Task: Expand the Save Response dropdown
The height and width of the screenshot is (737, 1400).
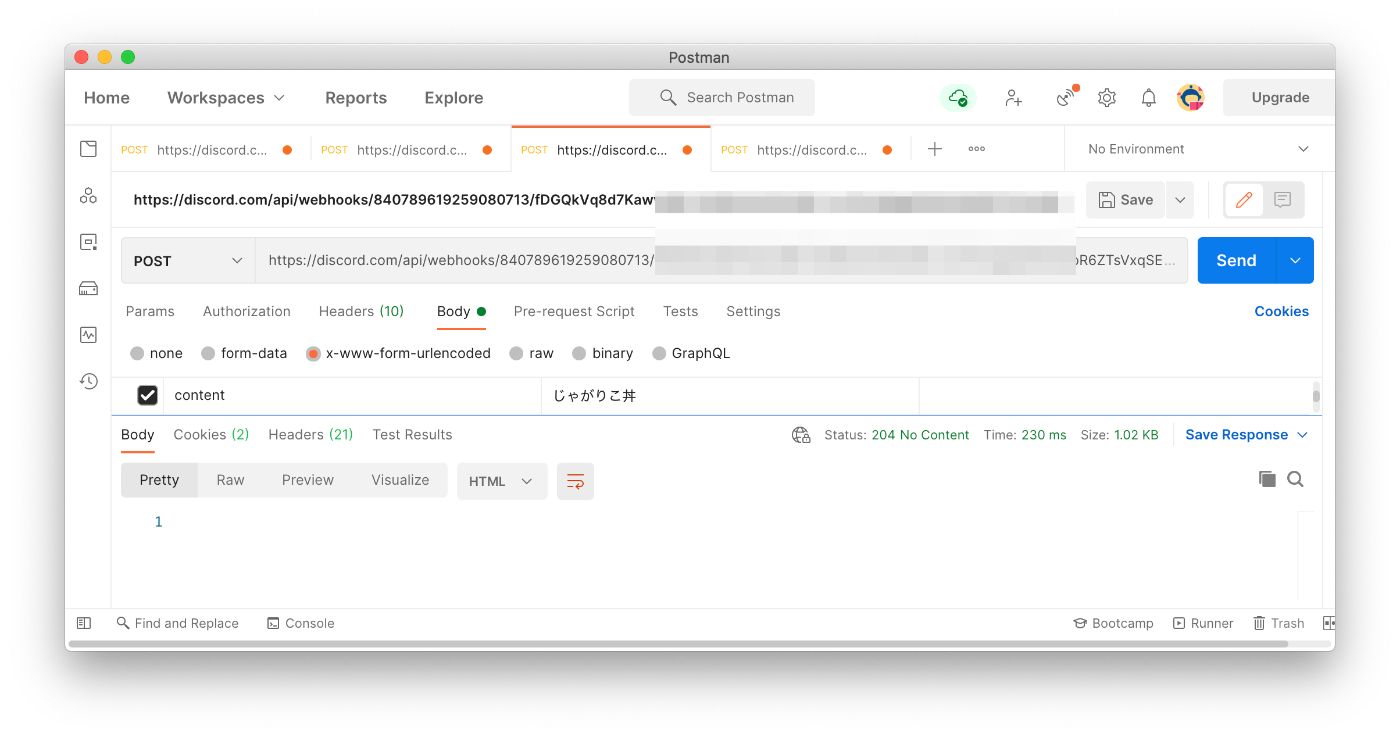Action: pos(1302,435)
